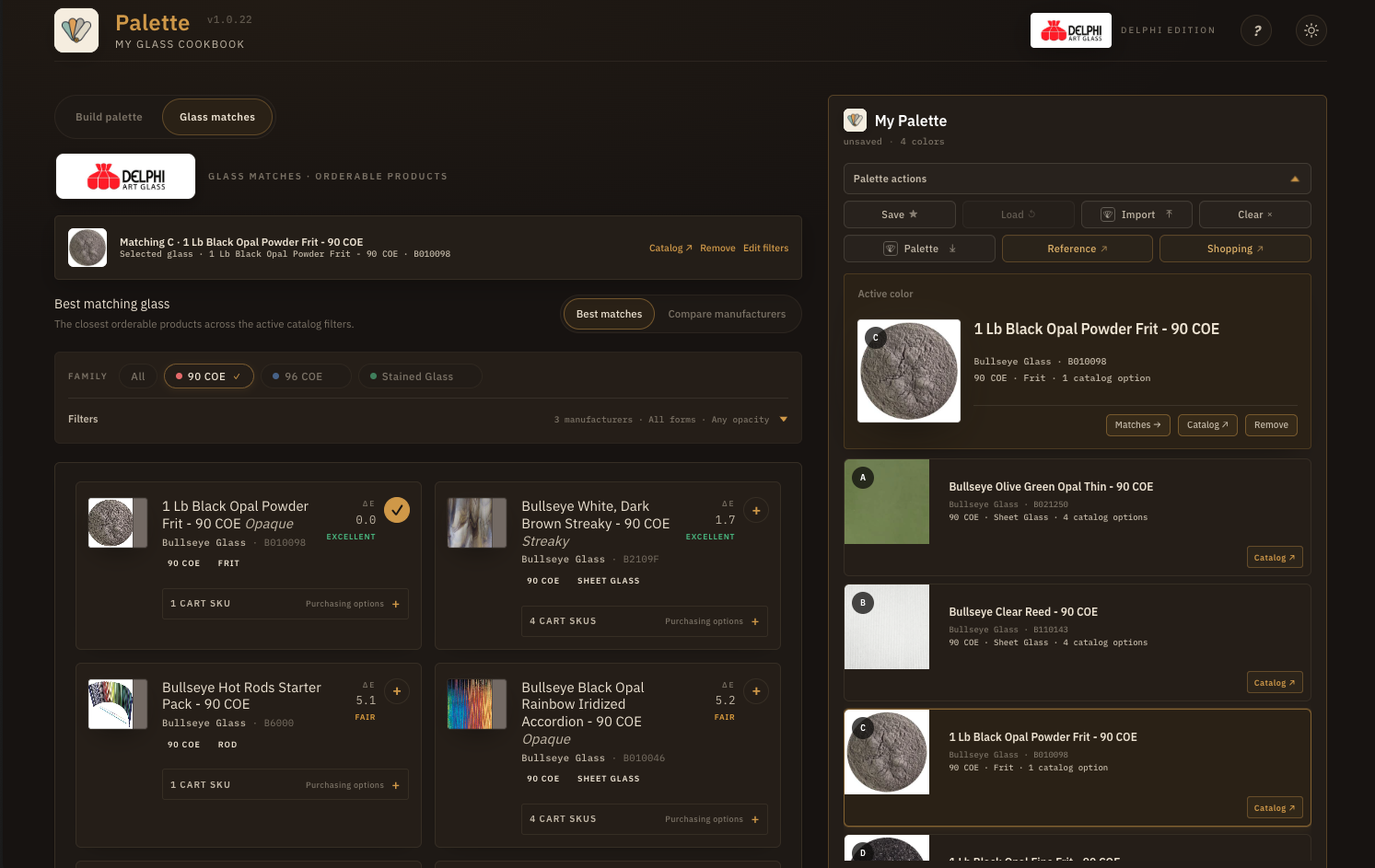This screenshot has width=1375, height=868.
Task: Click the Active color large frit thumbnail
Action: click(x=909, y=371)
